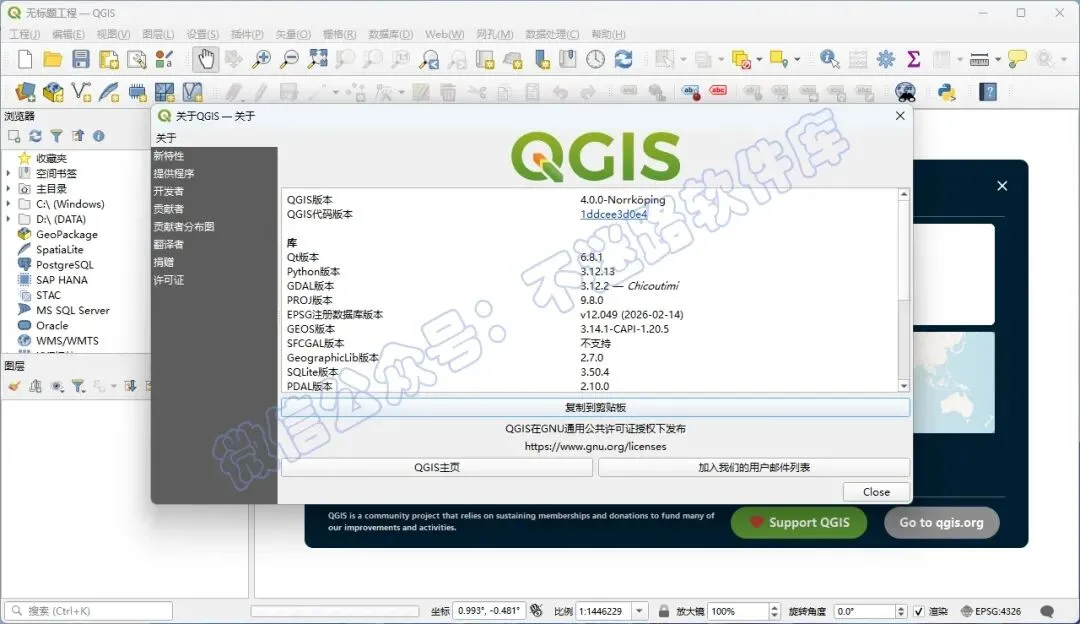This screenshot has width=1080, height=624.
Task: Open the Temporal Controller clock icon
Action: [595, 60]
